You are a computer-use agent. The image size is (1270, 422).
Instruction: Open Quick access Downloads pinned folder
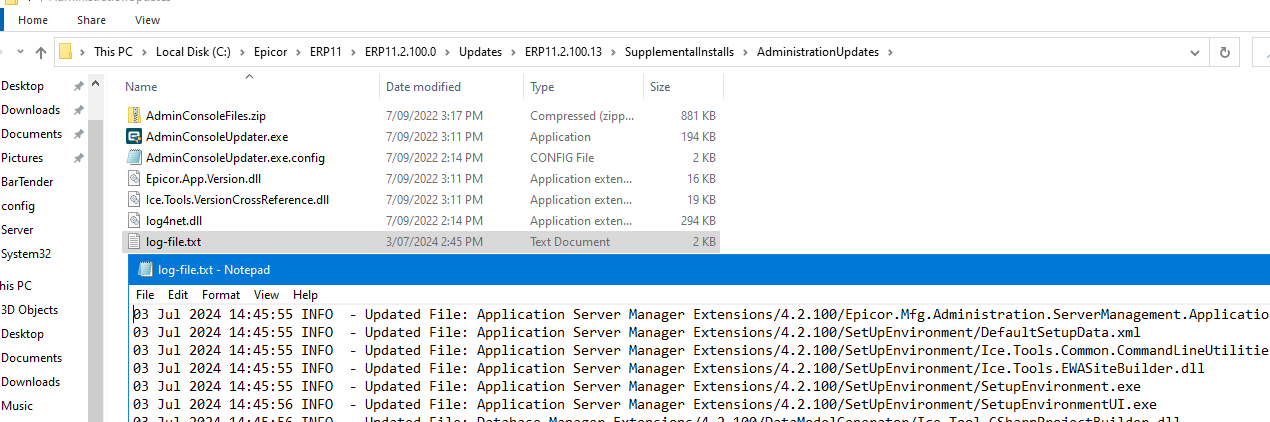(x=30, y=110)
